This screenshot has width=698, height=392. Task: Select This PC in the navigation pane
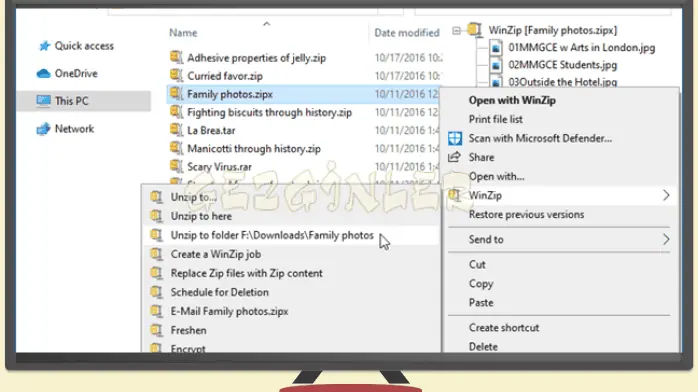71,101
